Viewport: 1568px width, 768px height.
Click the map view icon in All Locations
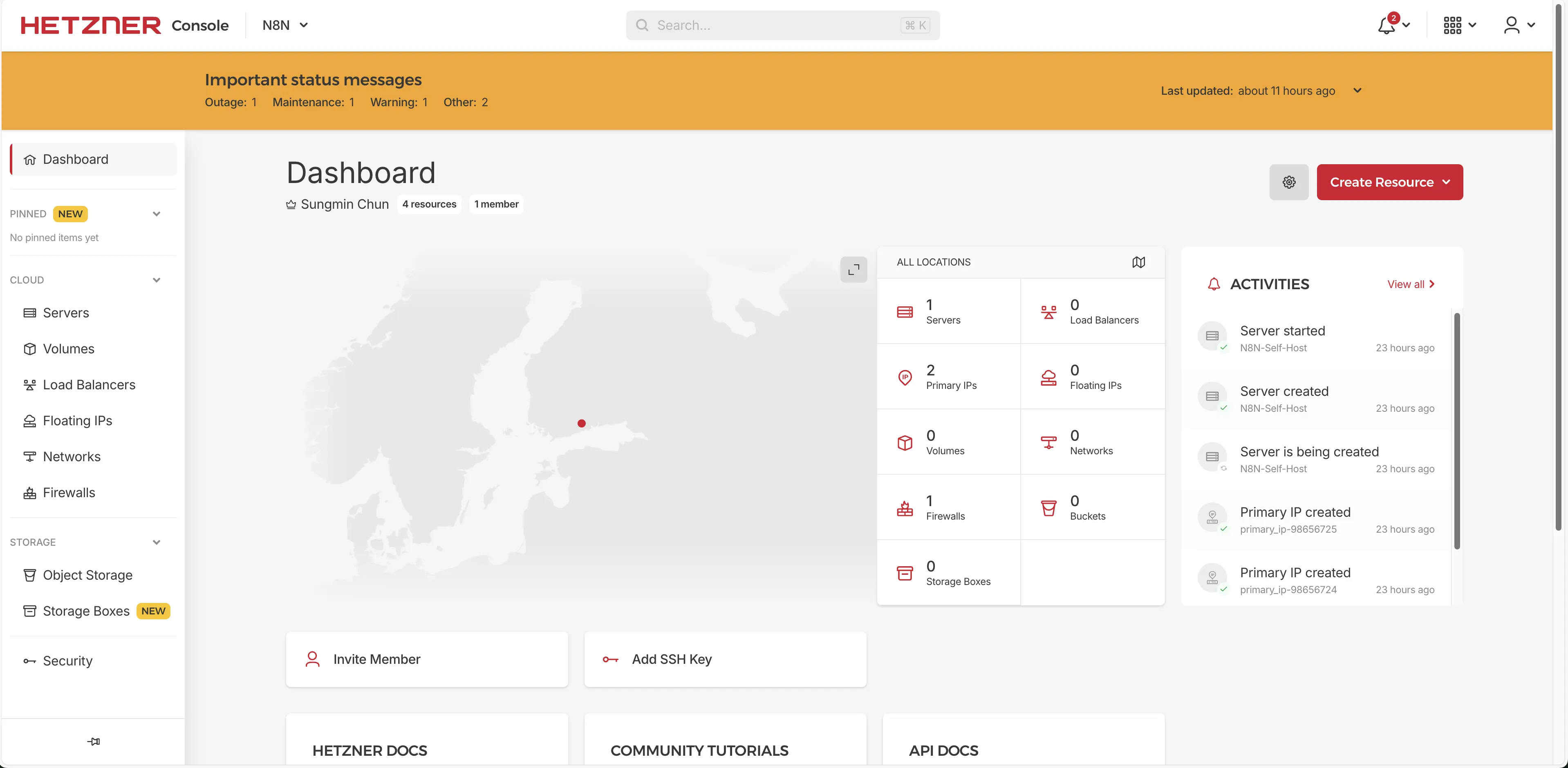pos(1138,262)
